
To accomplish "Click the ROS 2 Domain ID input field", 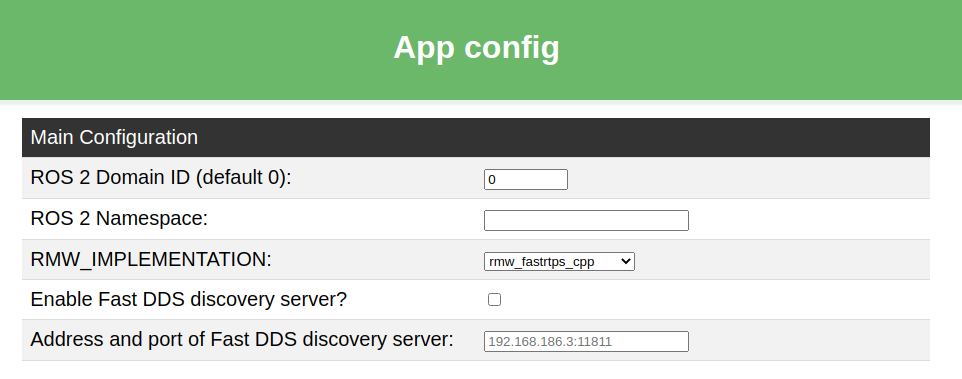I will click(526, 180).
